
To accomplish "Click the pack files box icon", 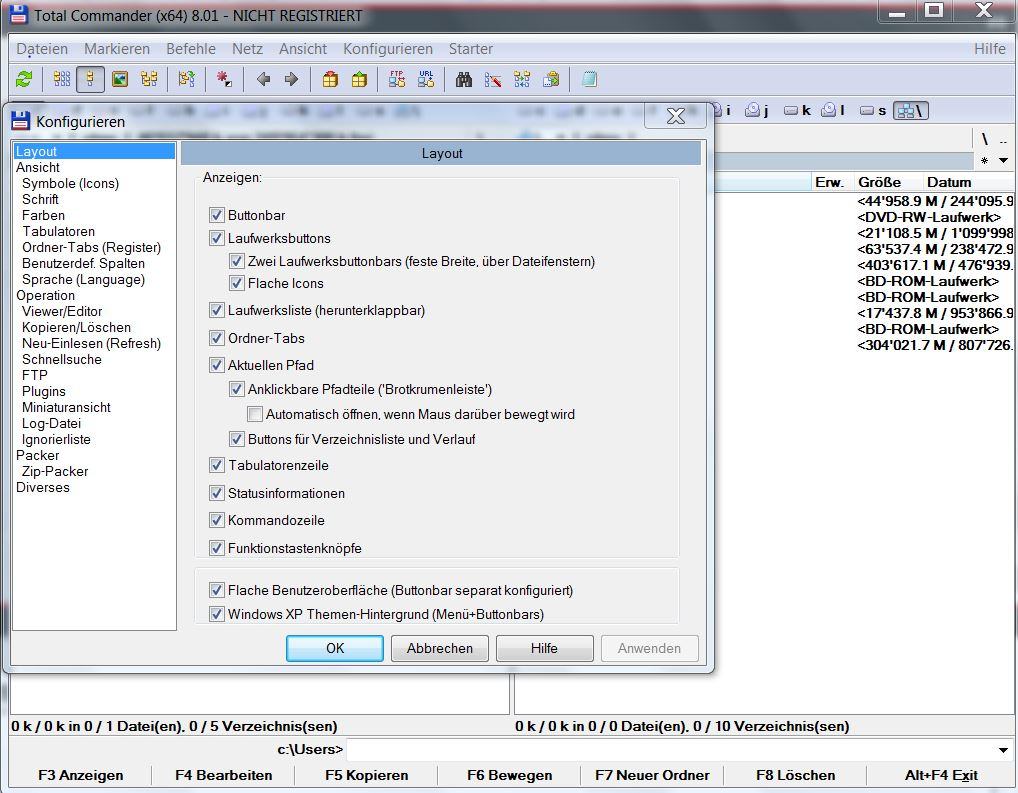I will tap(330, 79).
